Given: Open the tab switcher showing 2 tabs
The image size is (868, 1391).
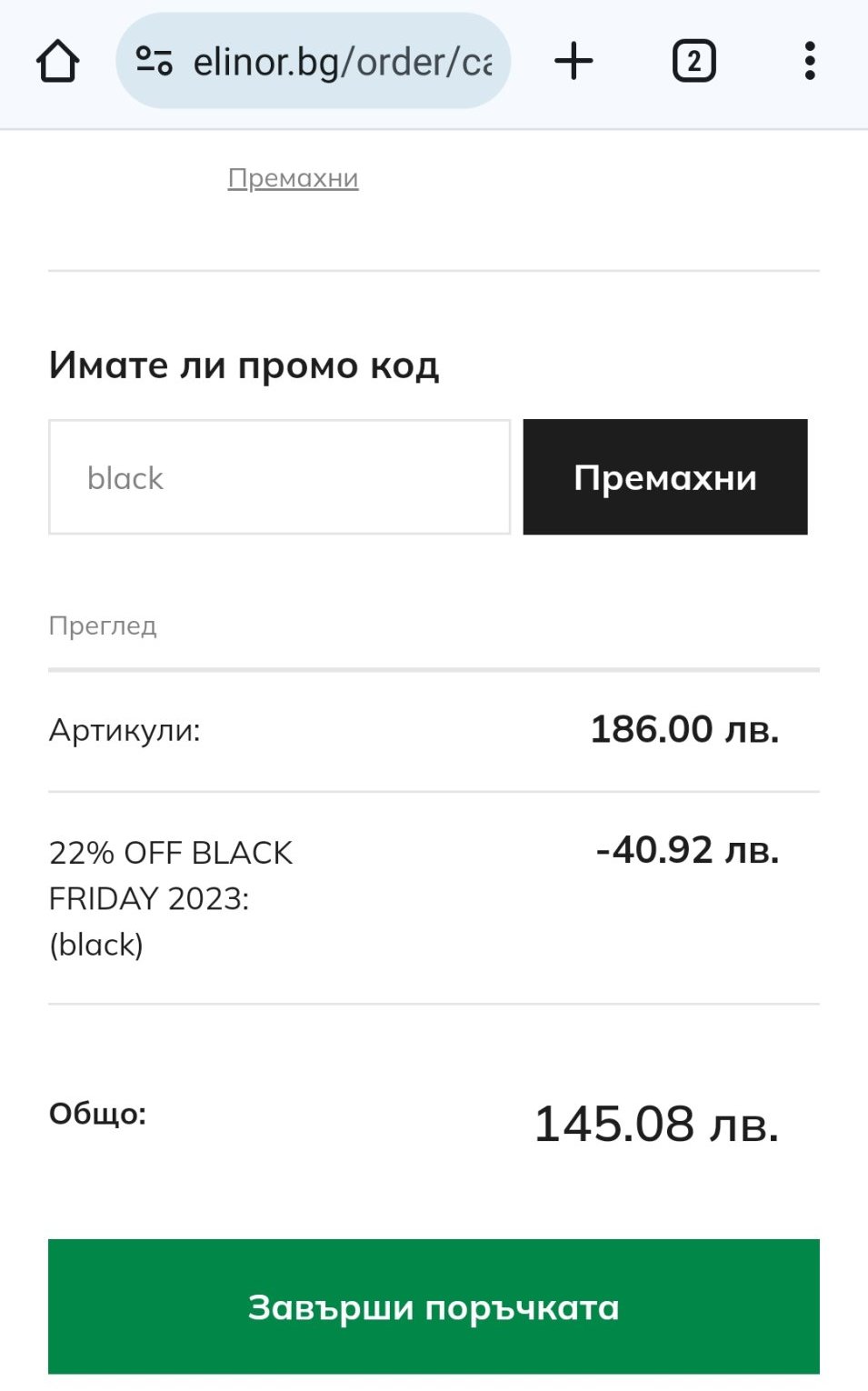Looking at the screenshot, I should pyautogui.click(x=693, y=62).
